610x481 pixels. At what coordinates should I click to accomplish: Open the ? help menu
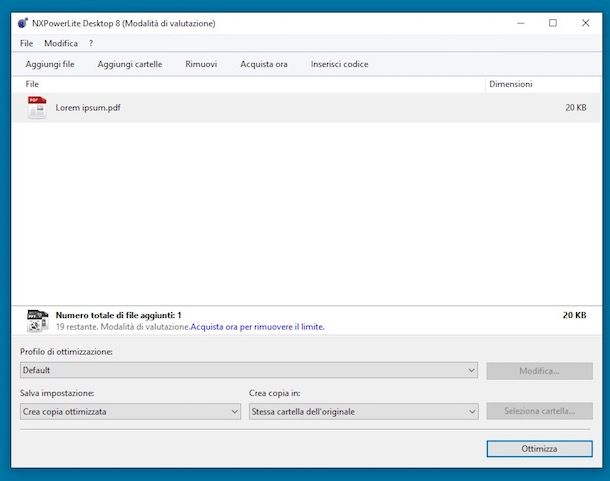(x=91, y=43)
